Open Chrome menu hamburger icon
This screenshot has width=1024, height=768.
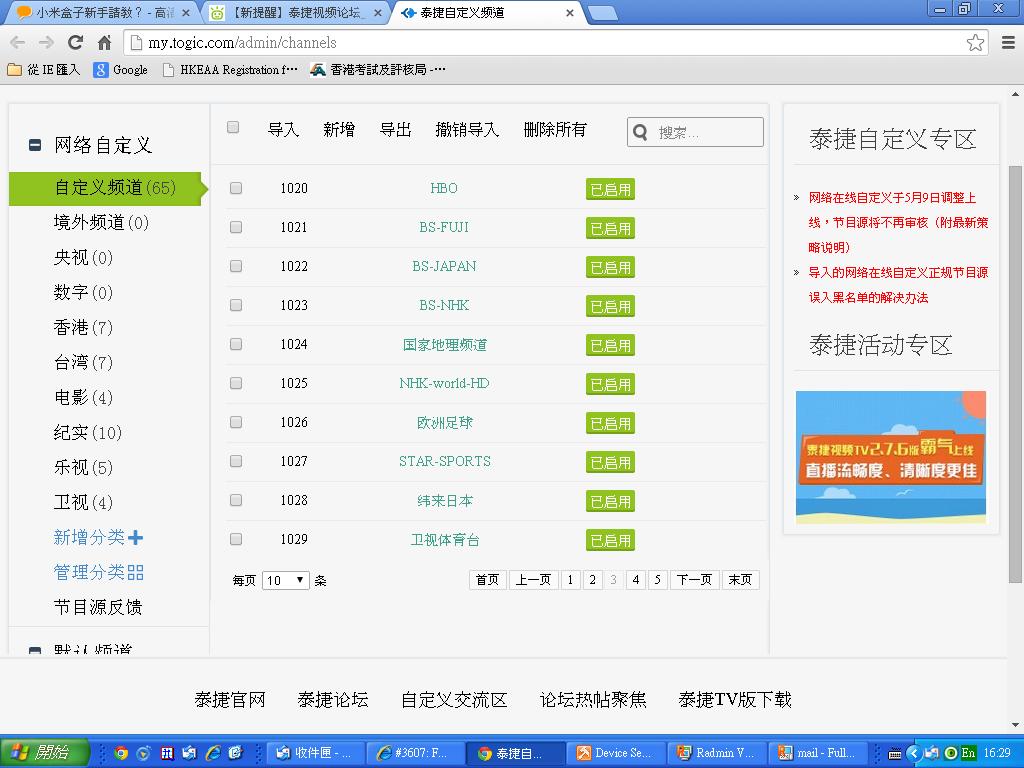tap(1006, 42)
